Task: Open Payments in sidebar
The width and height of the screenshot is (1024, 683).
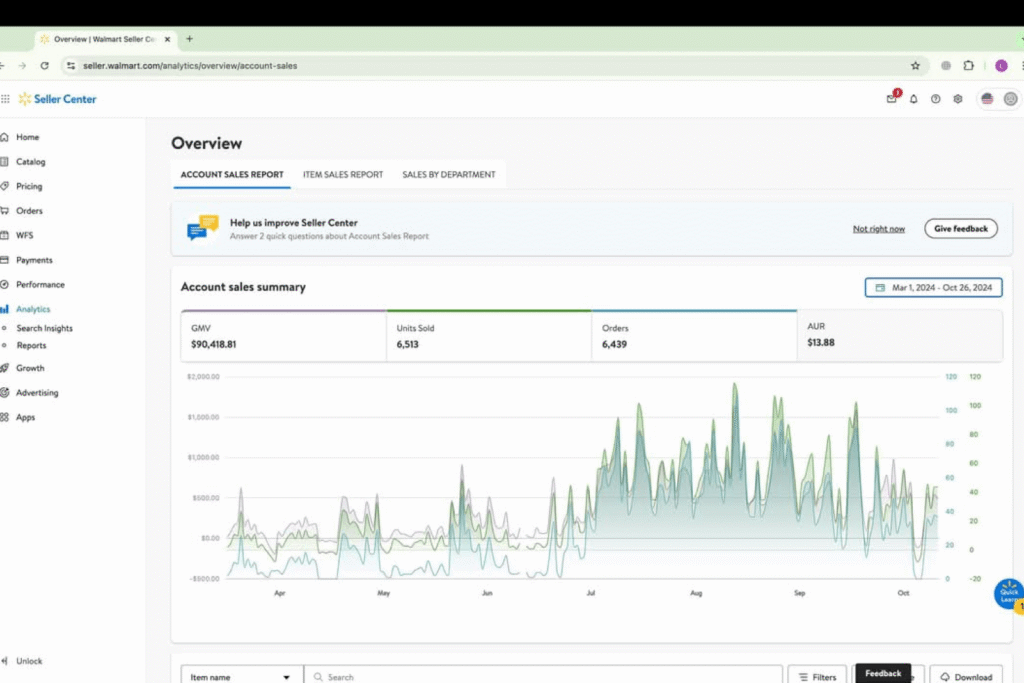Action: (34, 260)
